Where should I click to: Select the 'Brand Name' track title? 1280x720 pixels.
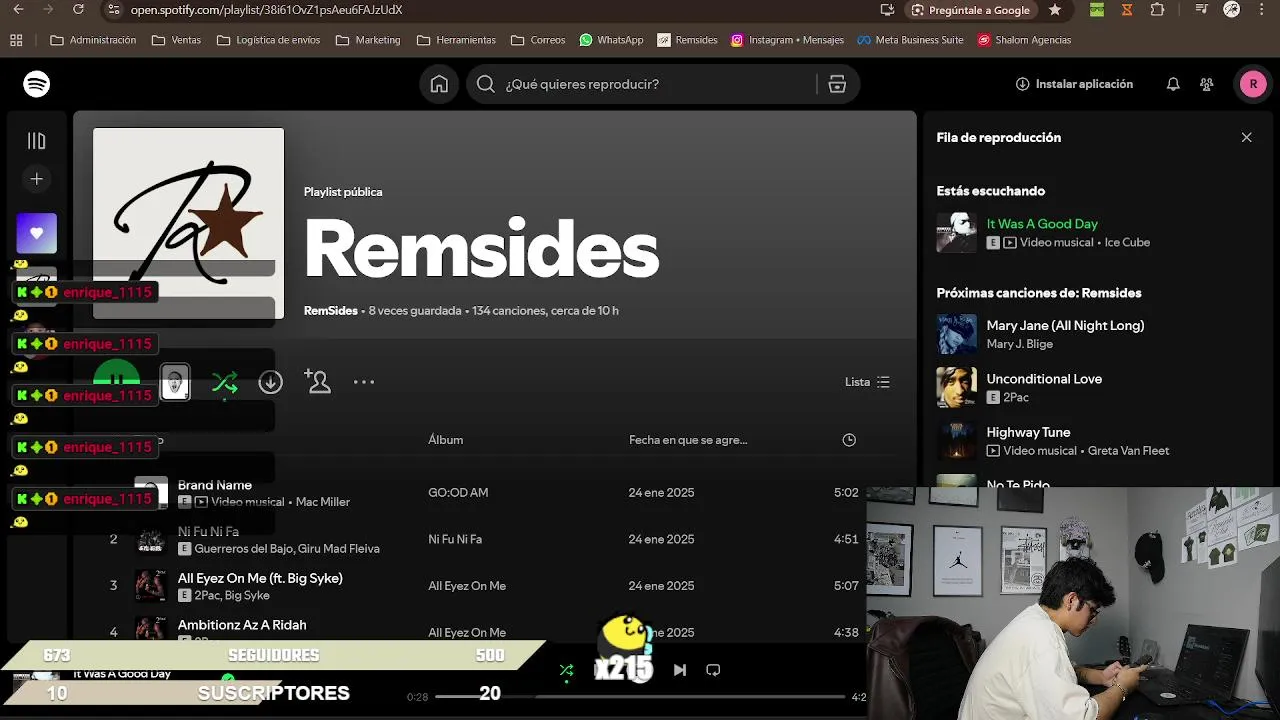click(x=215, y=485)
